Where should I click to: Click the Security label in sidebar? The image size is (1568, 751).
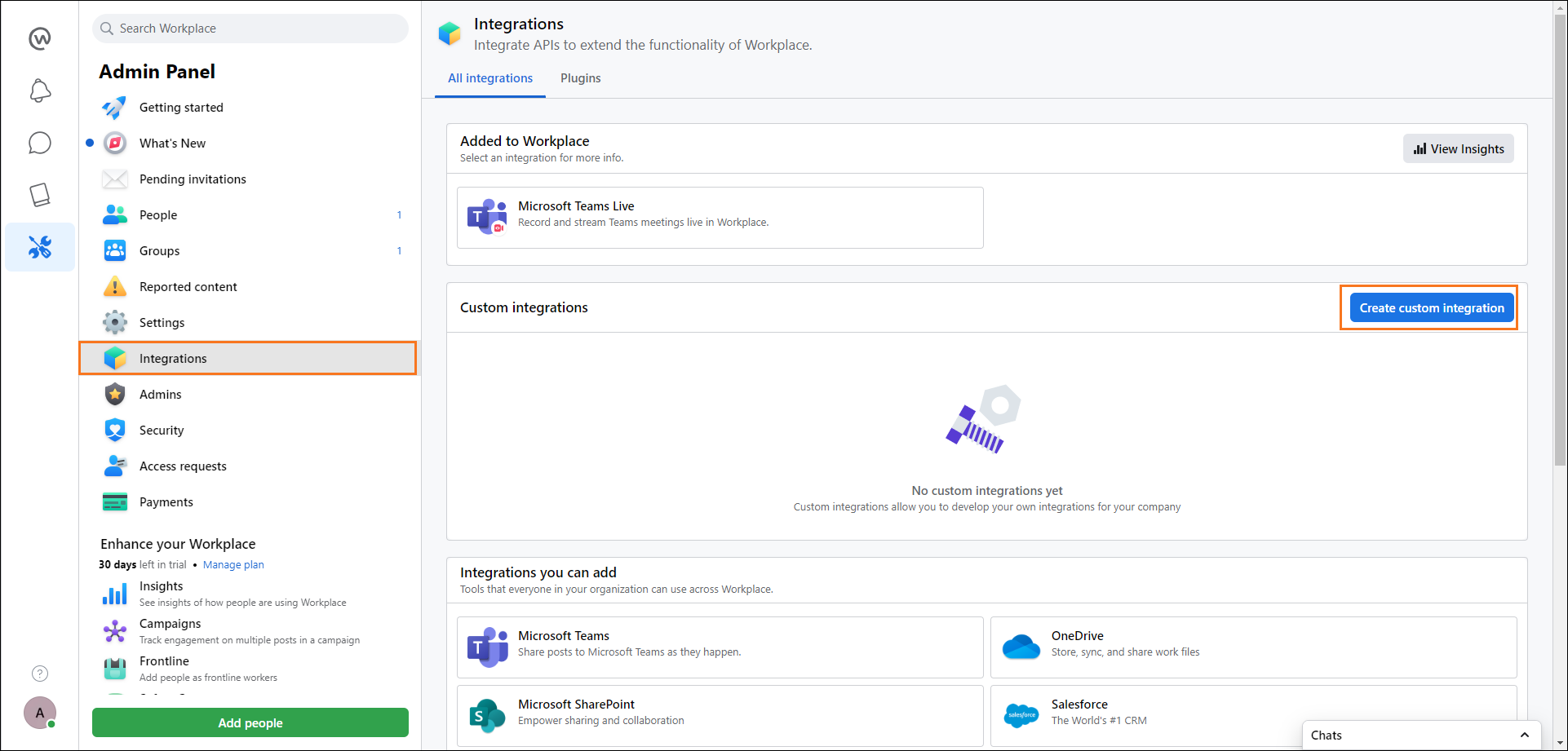[162, 431]
